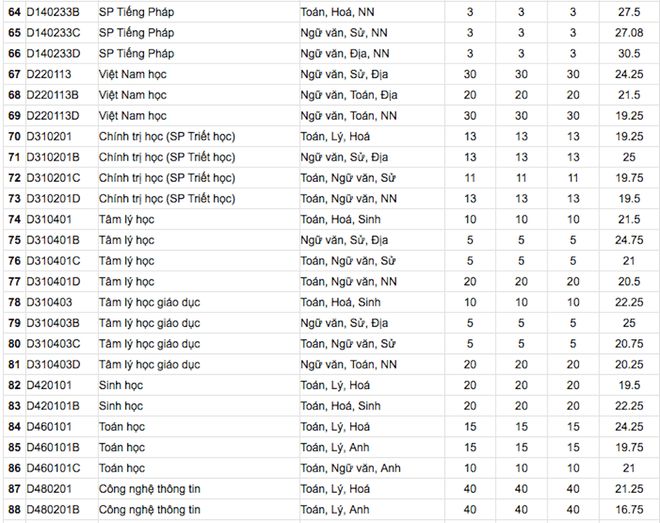
Task: Select the score cell showing 20.75
Action: point(629,344)
